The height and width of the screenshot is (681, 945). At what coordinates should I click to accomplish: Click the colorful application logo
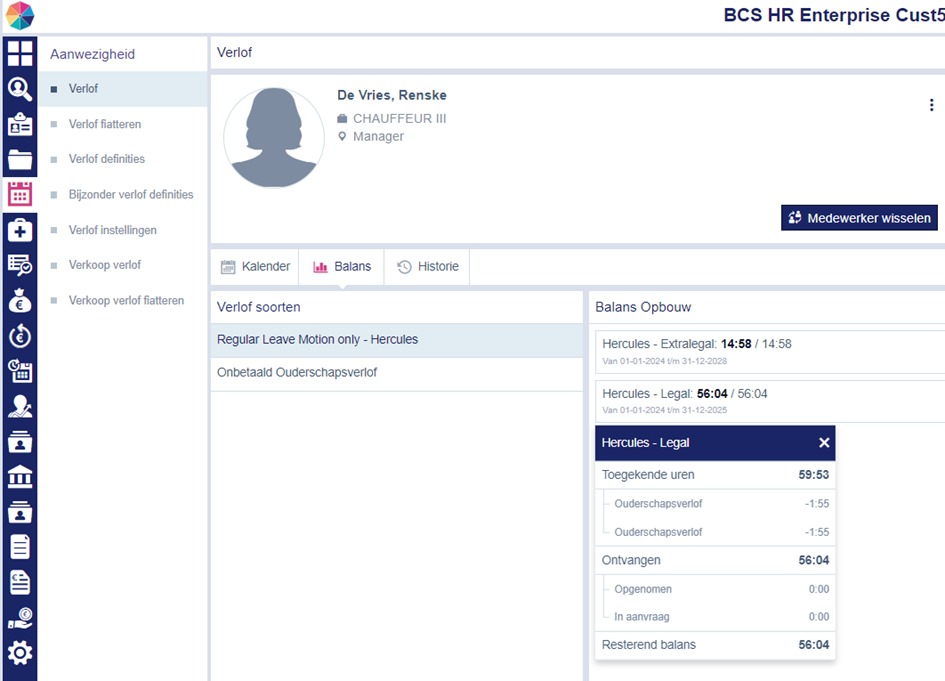pyautogui.click(x=20, y=16)
